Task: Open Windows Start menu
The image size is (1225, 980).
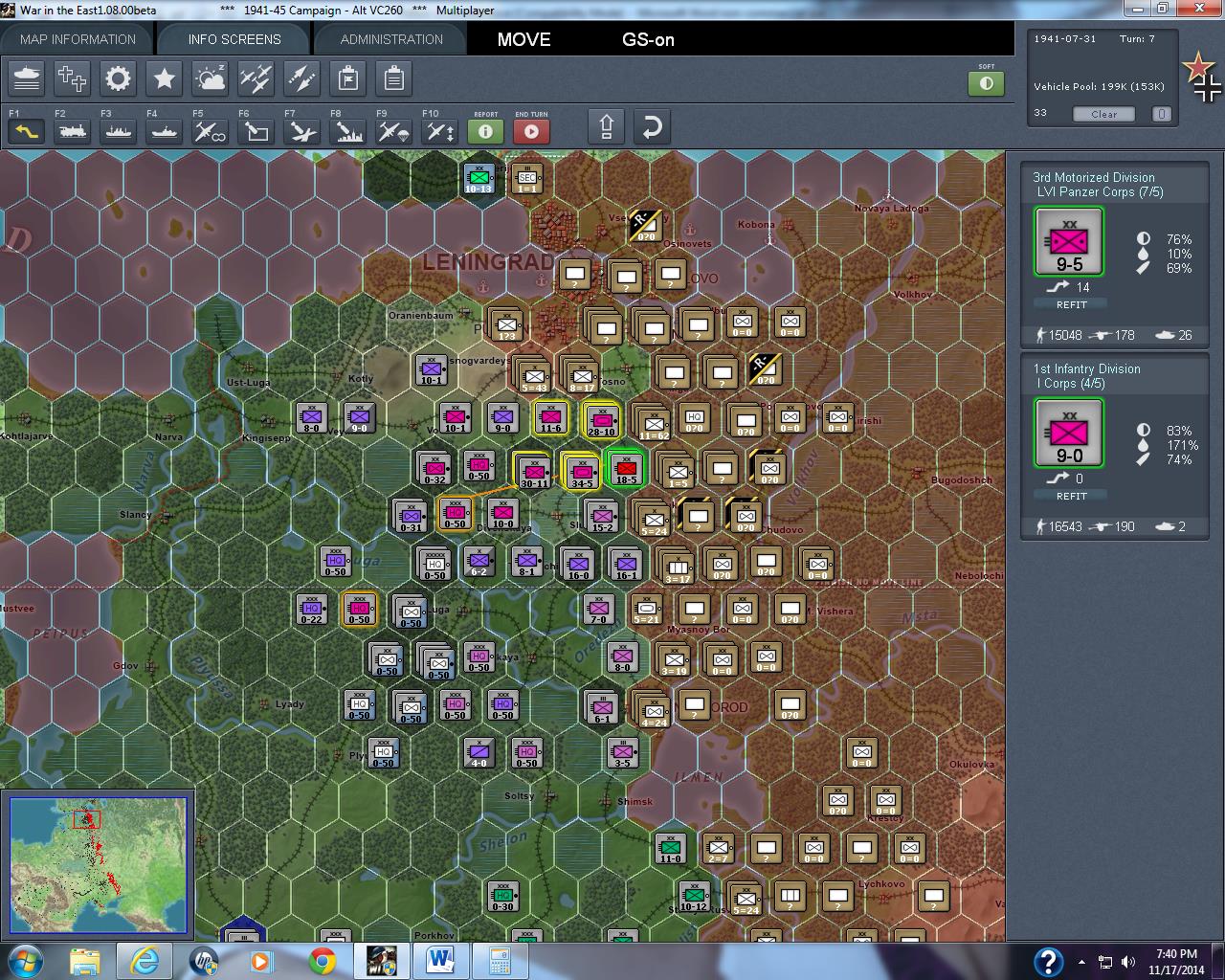Action: pos(26,960)
